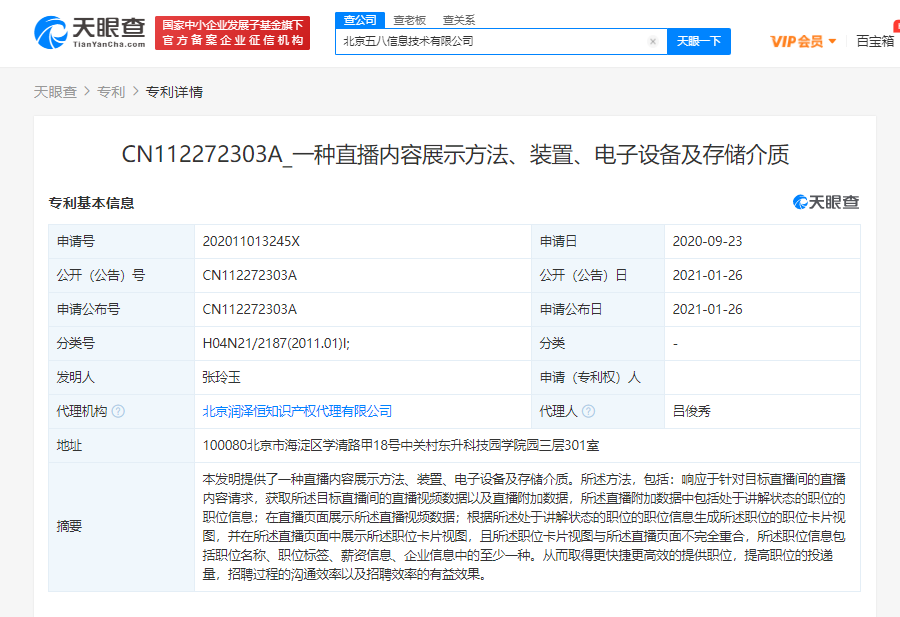Click the 申请（专利权）人 label cell
This screenshot has height=617, width=900.
click(x=598, y=377)
